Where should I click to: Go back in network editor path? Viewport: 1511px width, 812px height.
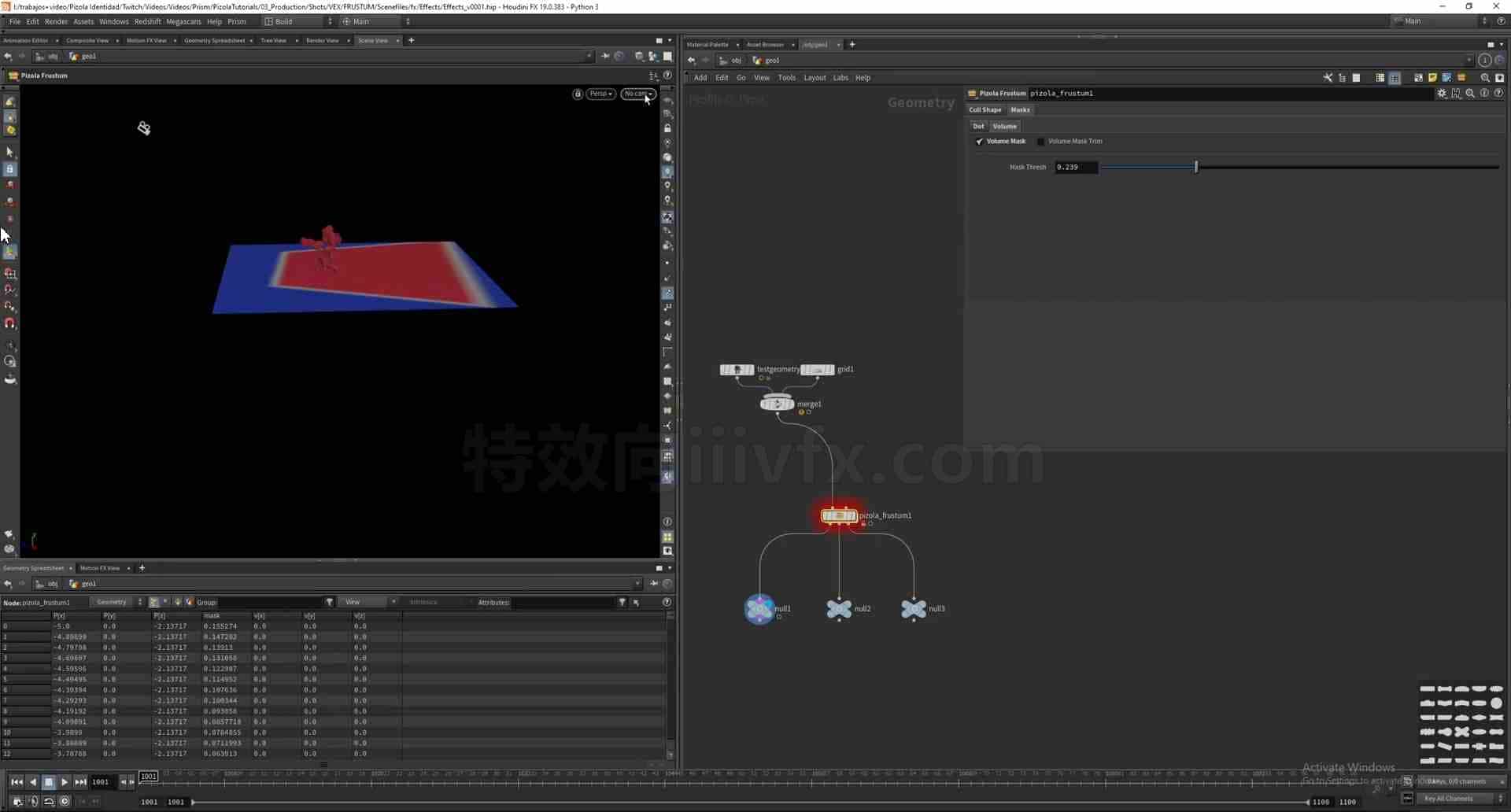tap(691, 60)
